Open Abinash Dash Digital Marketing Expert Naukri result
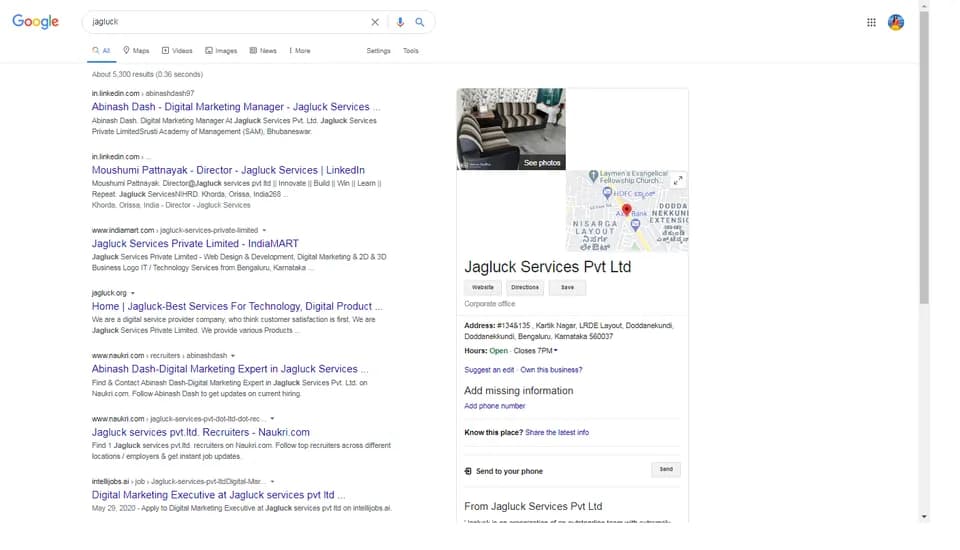Viewport: 960px width, 550px height. [x=230, y=369]
